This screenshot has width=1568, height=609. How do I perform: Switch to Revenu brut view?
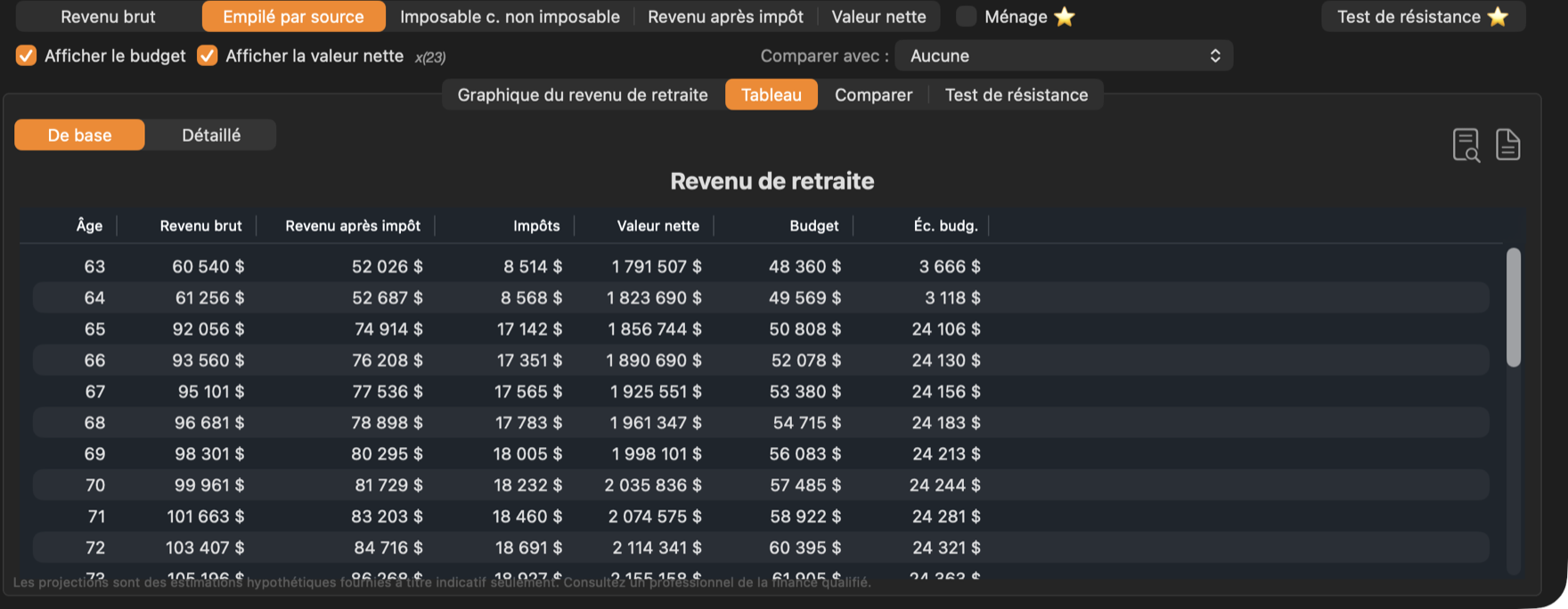[108, 16]
